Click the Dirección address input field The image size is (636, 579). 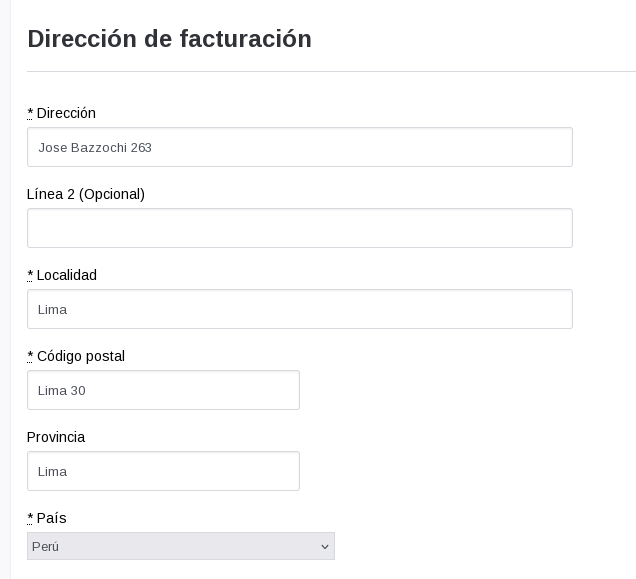(x=299, y=147)
